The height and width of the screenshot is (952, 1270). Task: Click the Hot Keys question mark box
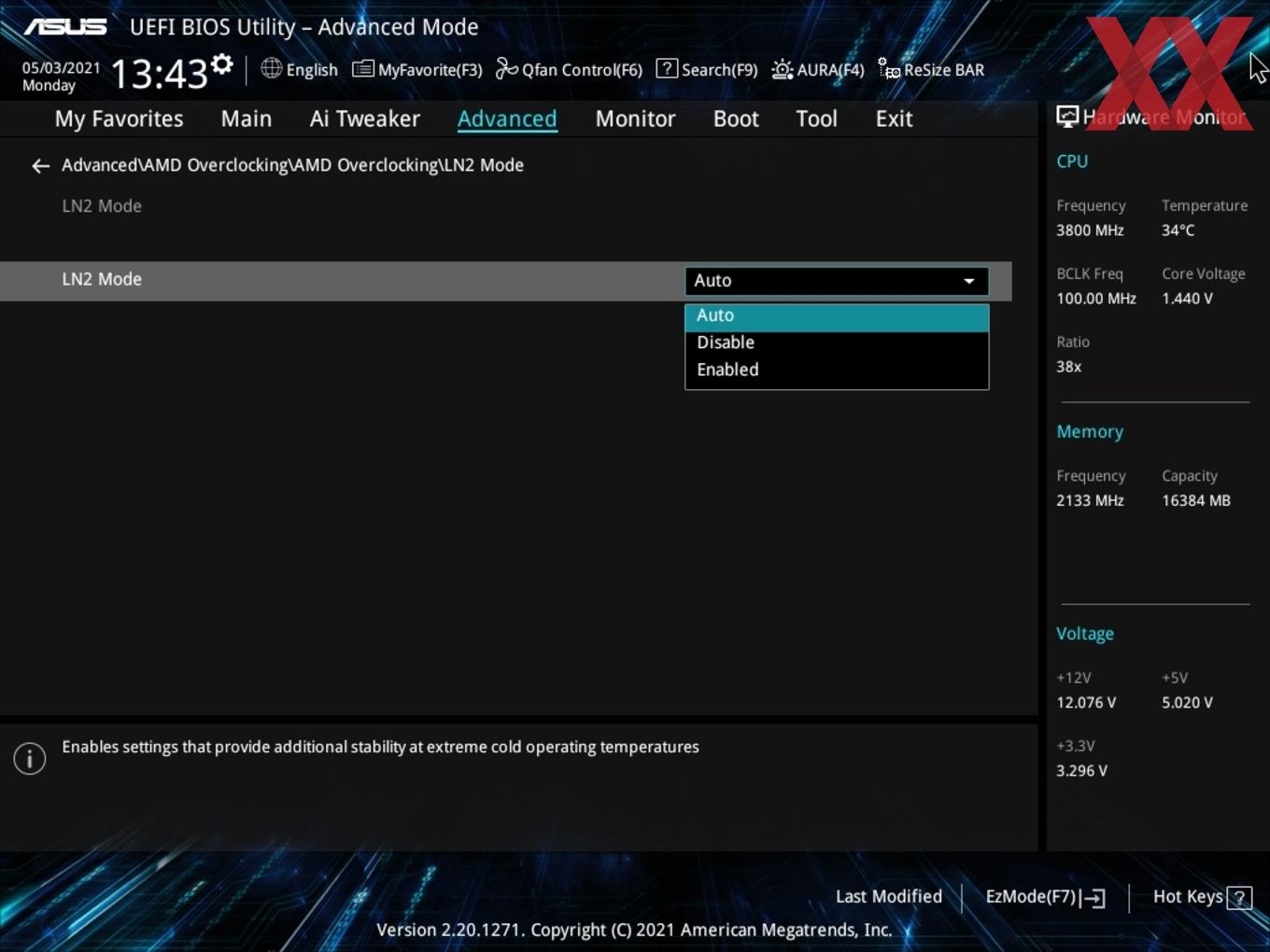[x=1239, y=898]
